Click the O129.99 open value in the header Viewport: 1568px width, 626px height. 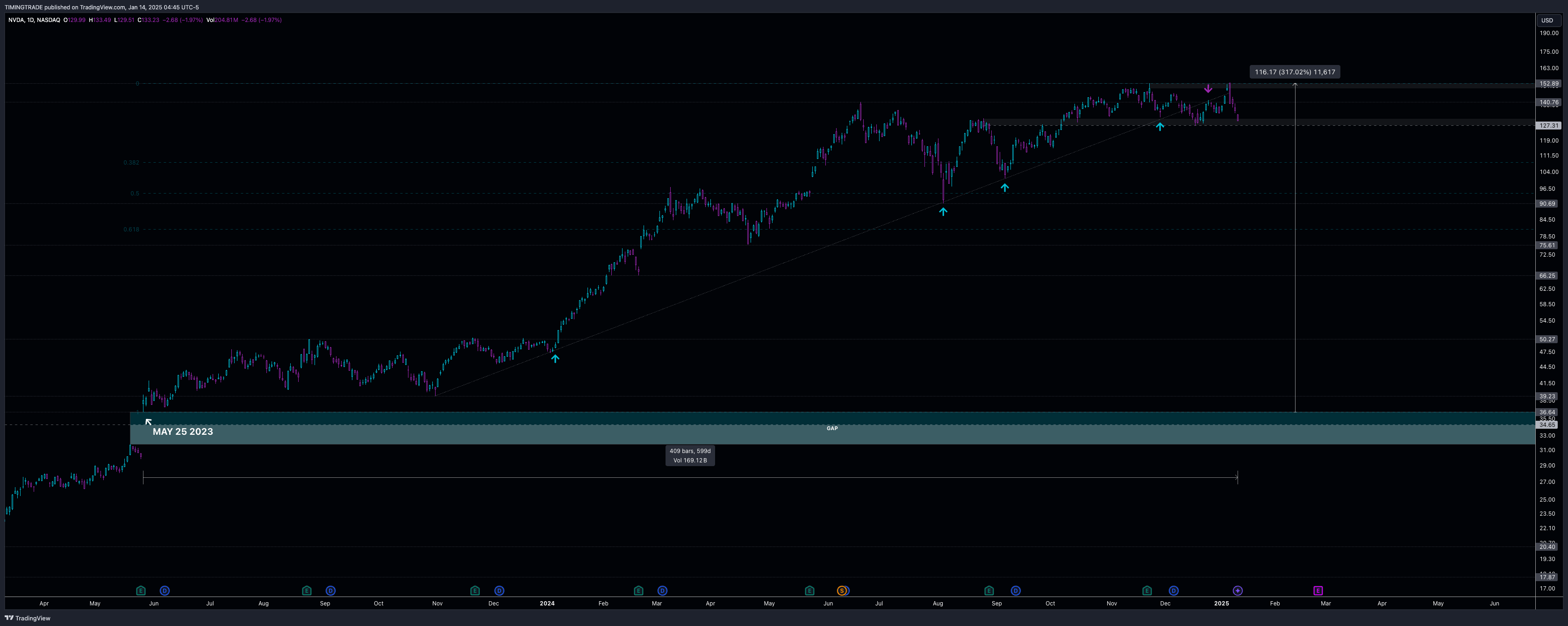75,20
